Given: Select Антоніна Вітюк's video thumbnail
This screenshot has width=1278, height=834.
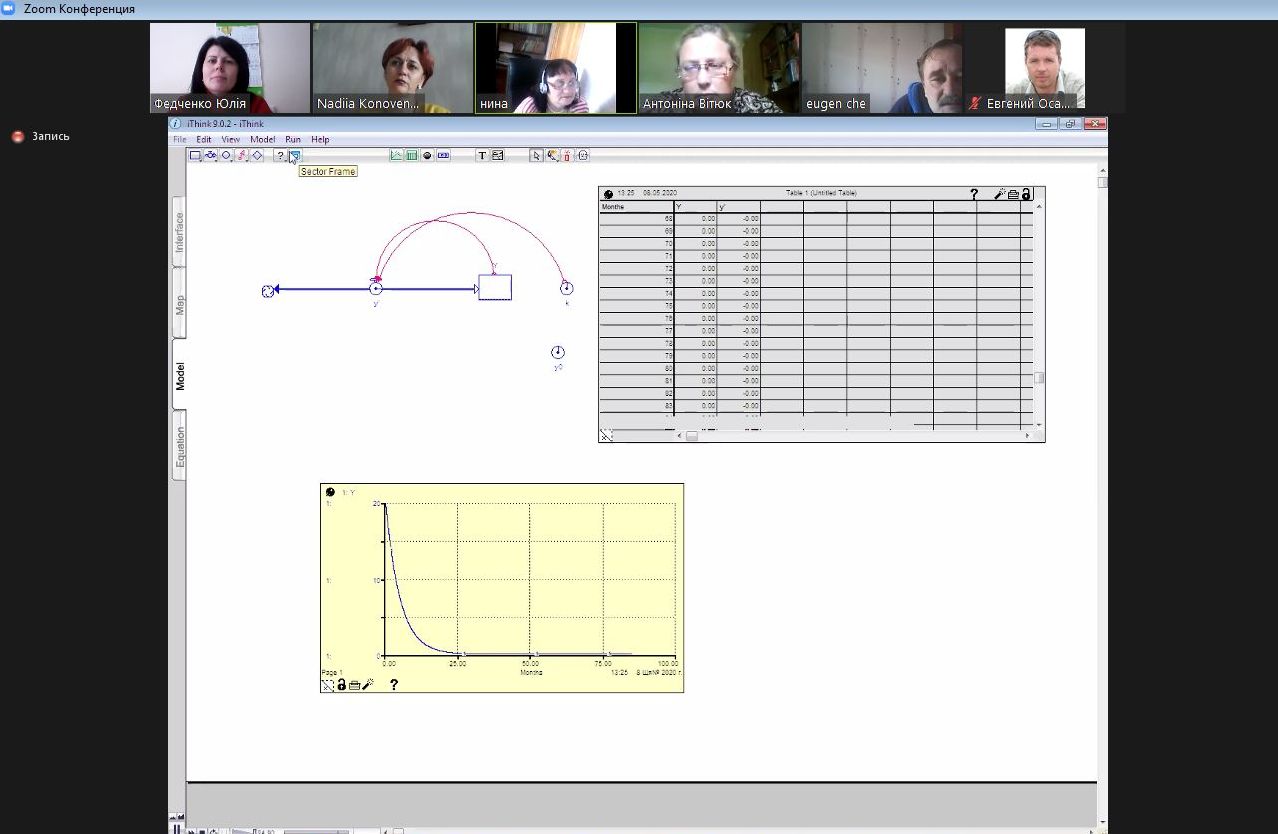Looking at the screenshot, I should coord(719,68).
